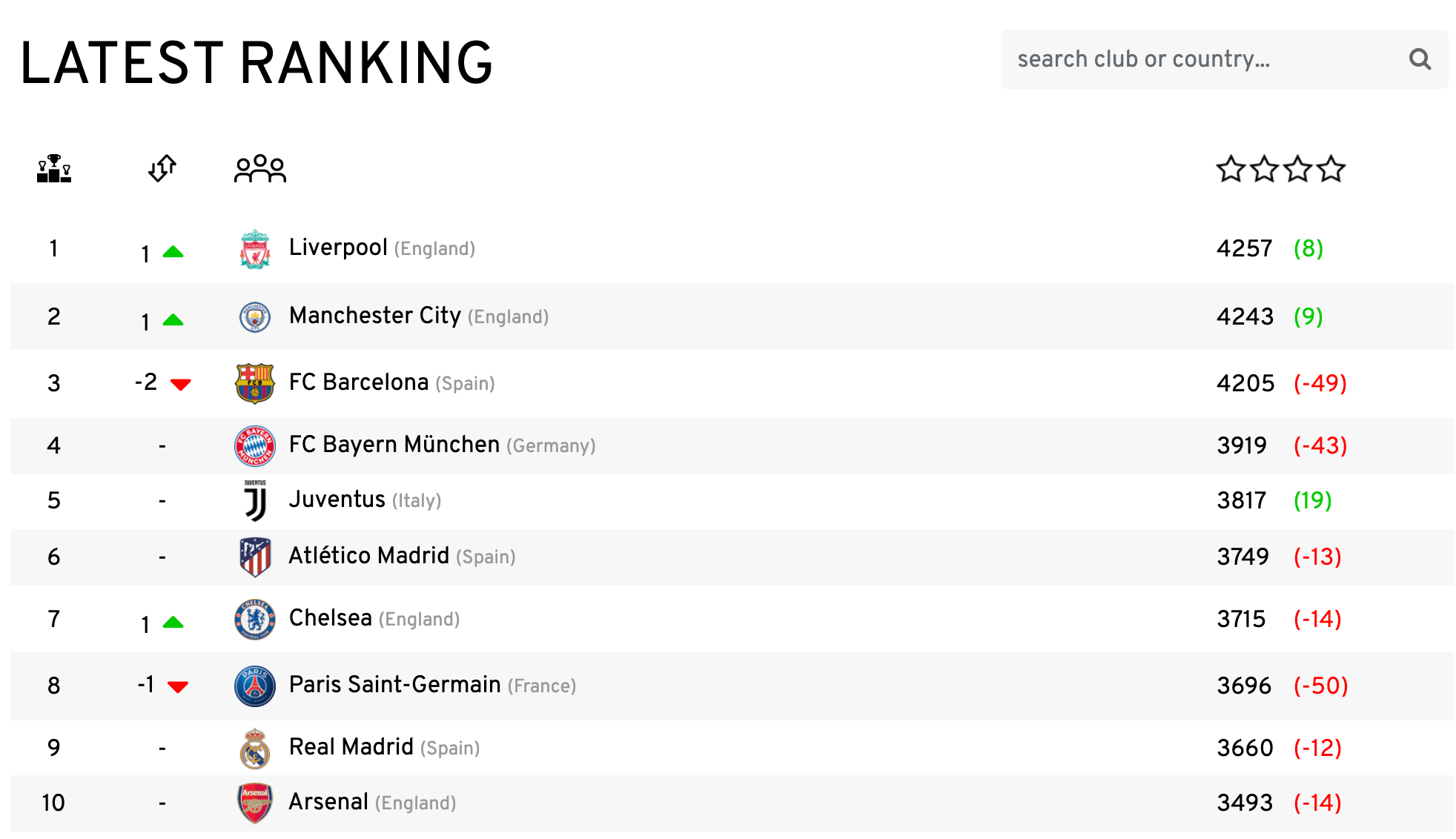This screenshot has width=1456, height=839.
Task: Open the Arsenal club page
Action: click(329, 802)
